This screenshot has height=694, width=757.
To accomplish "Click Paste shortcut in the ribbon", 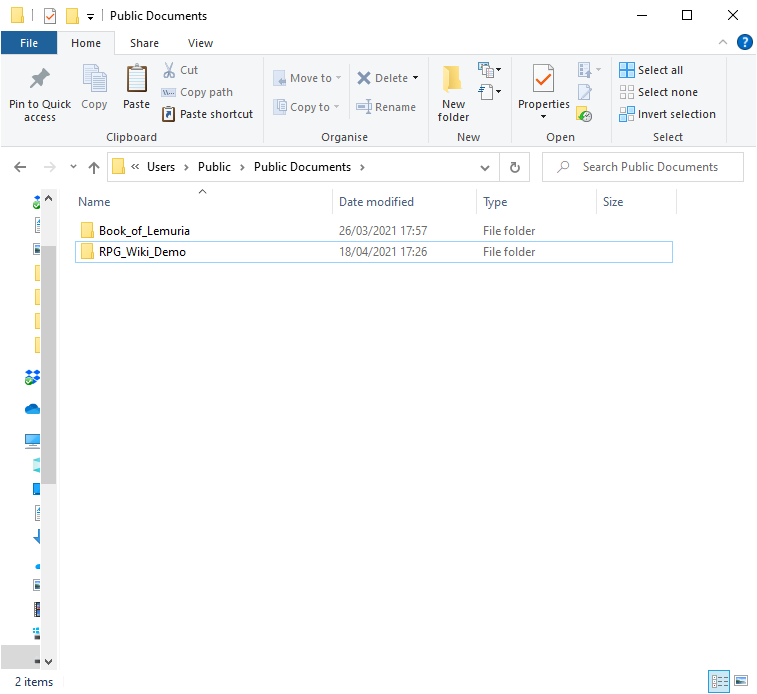I will click(207, 114).
